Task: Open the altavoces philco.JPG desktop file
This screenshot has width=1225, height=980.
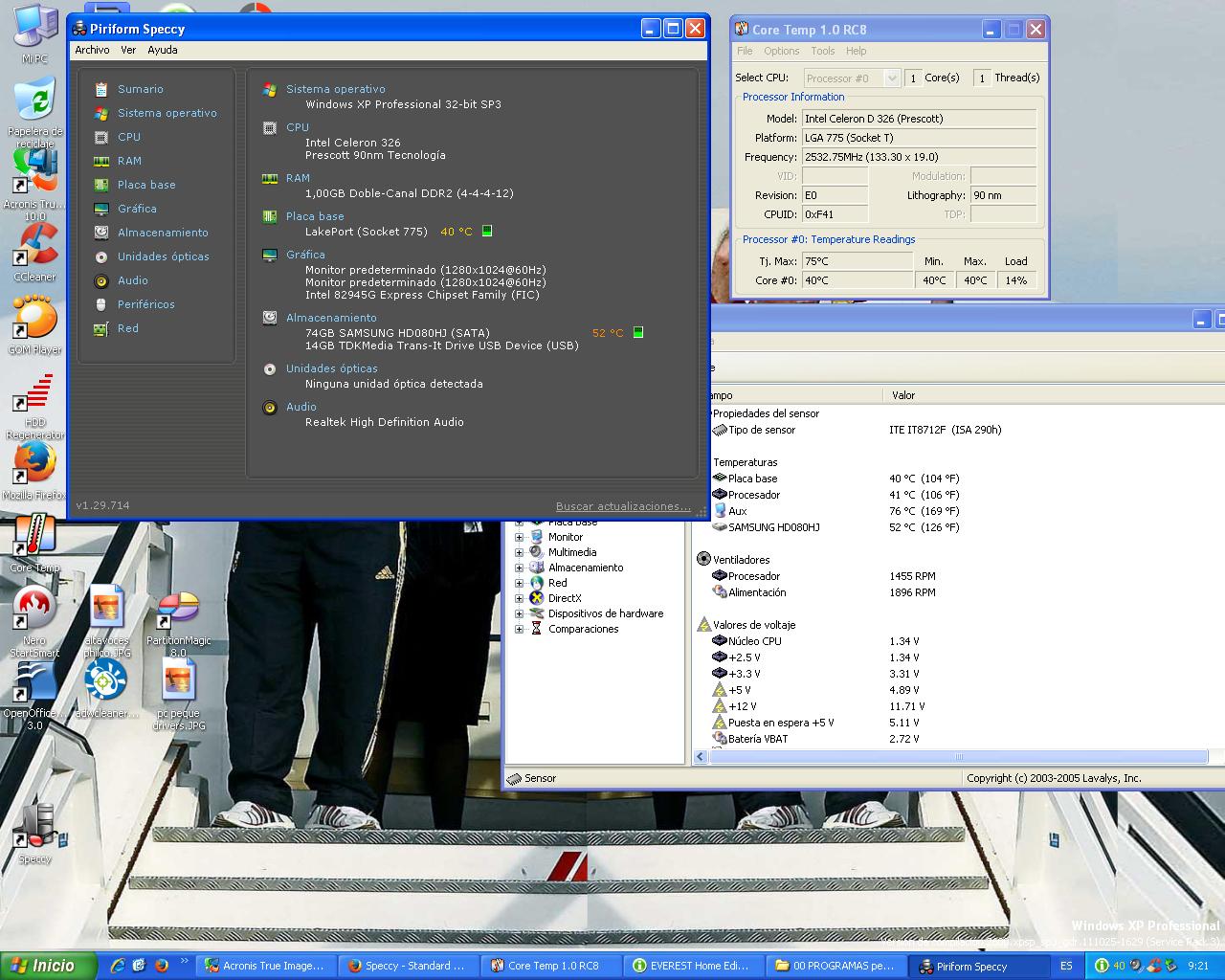Action: pos(106,620)
